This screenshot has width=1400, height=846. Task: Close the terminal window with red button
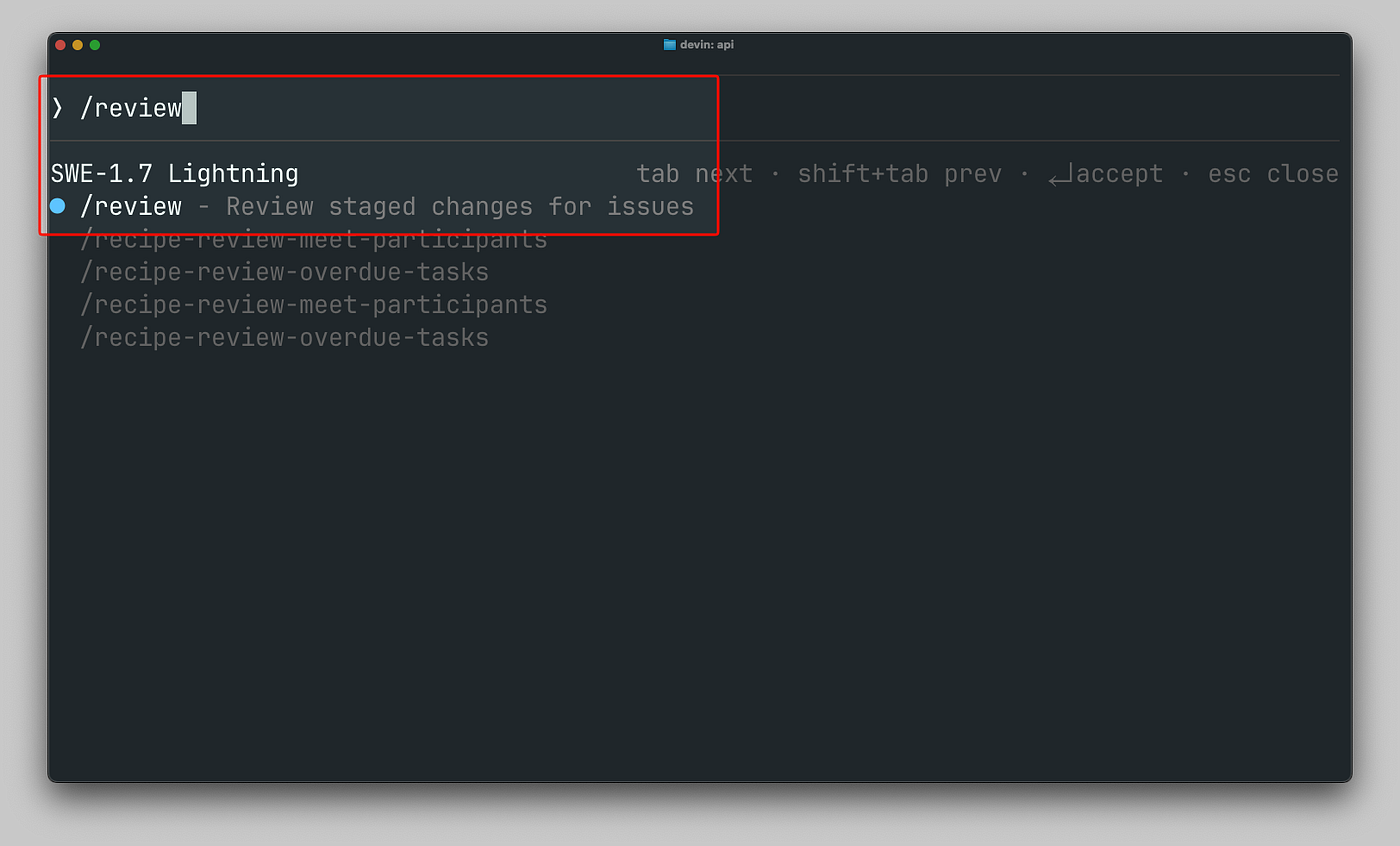tap(61, 45)
